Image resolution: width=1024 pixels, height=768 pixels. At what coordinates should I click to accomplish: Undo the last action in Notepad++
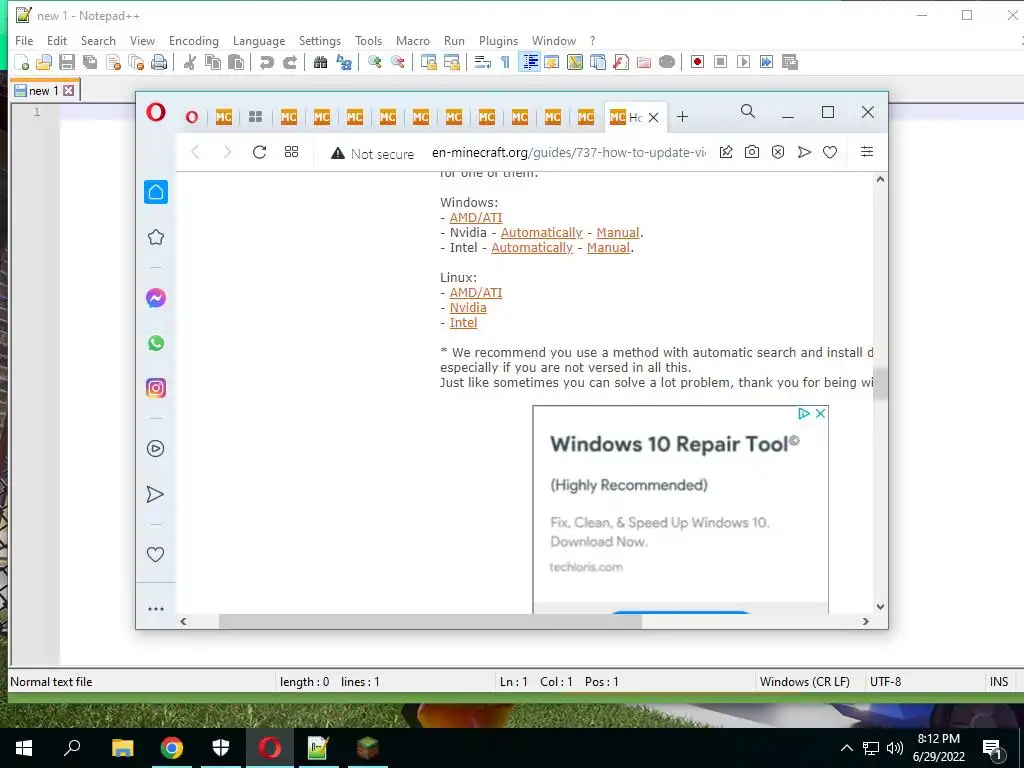point(266,62)
